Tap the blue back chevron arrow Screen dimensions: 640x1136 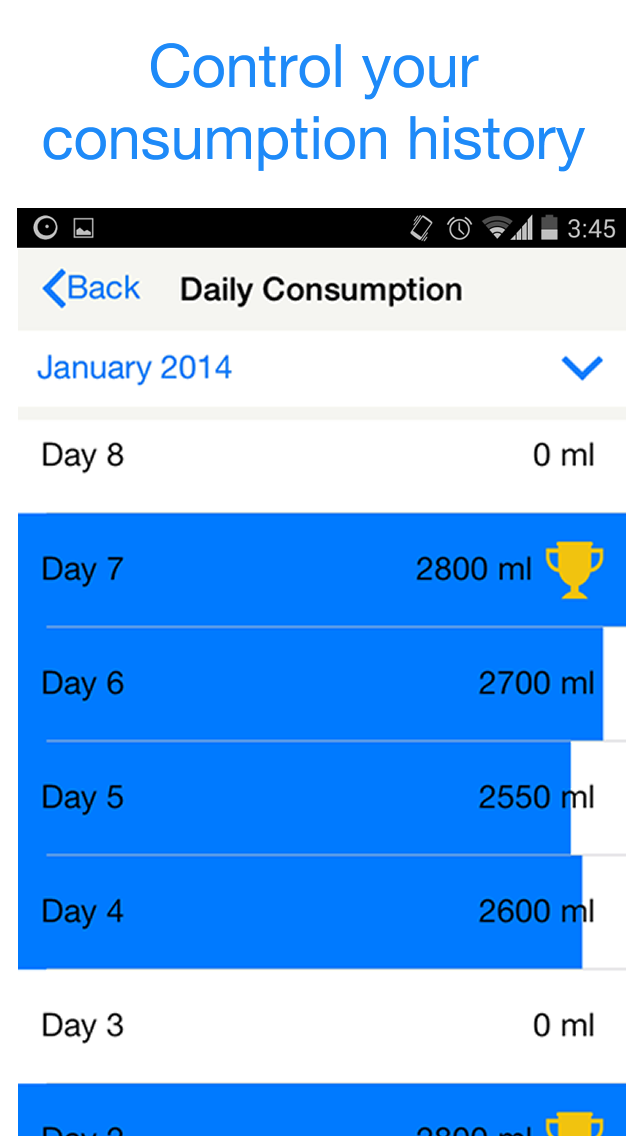pyautogui.click(x=53, y=289)
